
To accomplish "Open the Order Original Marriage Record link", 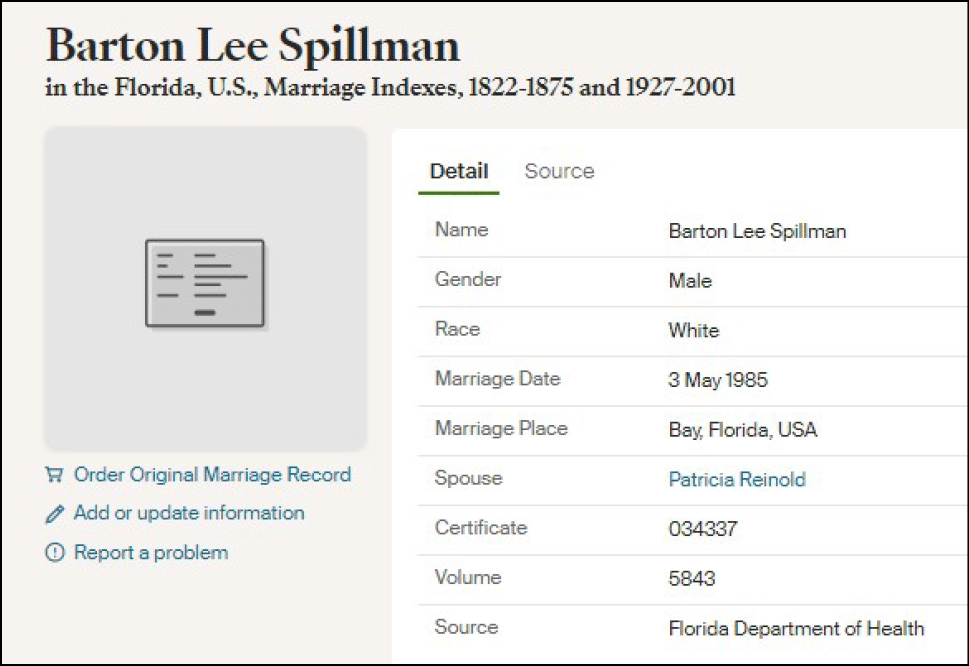I will (x=212, y=475).
